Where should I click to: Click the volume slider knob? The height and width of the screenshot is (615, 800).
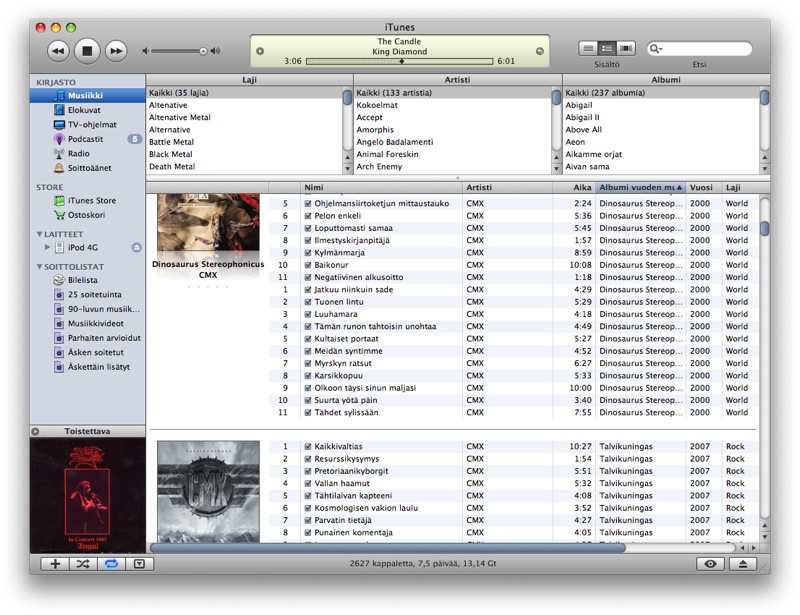(203, 51)
